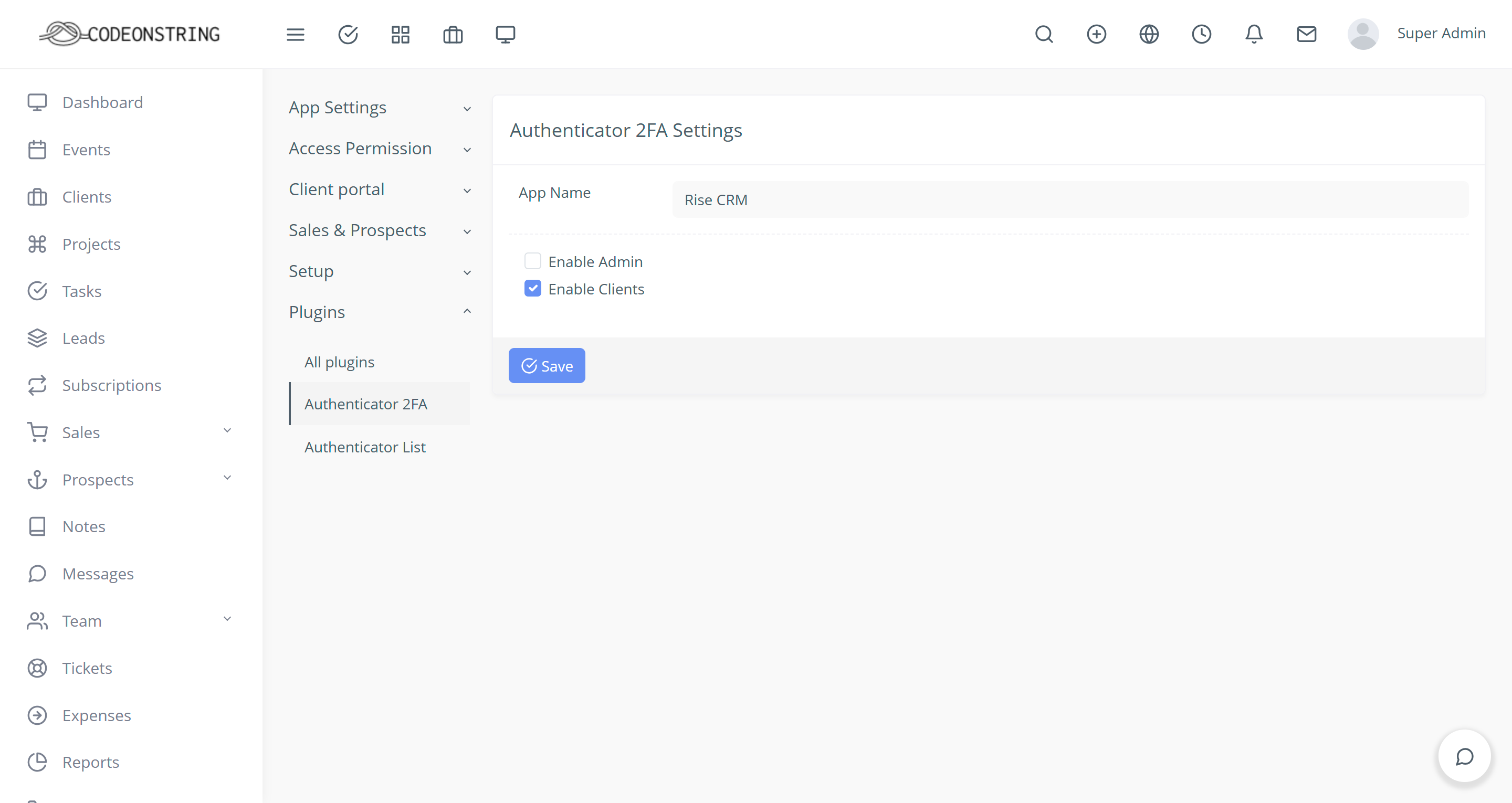1512x803 pixels.
Task: Open the language globe icon
Action: 1149,34
